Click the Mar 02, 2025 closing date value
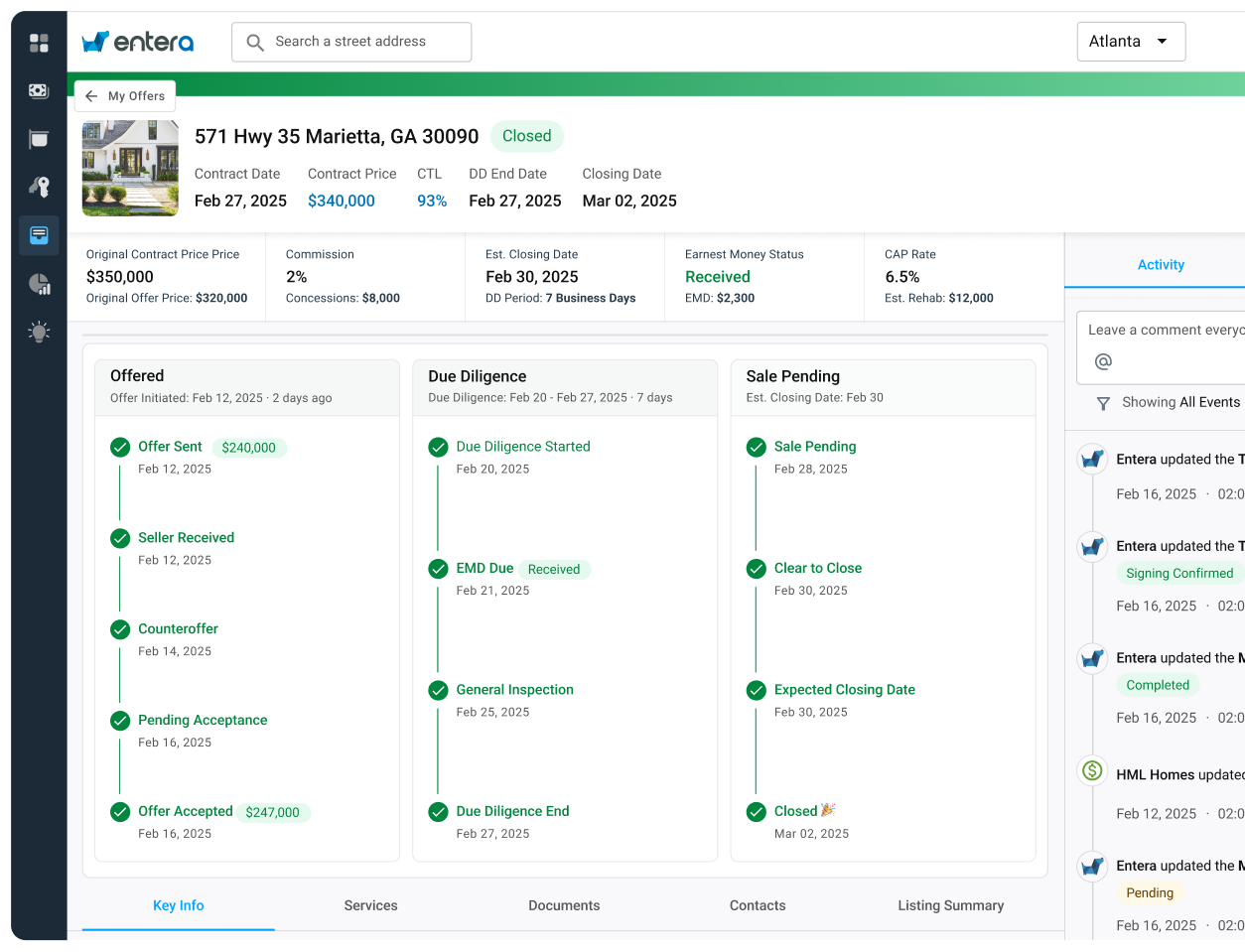 (x=629, y=201)
